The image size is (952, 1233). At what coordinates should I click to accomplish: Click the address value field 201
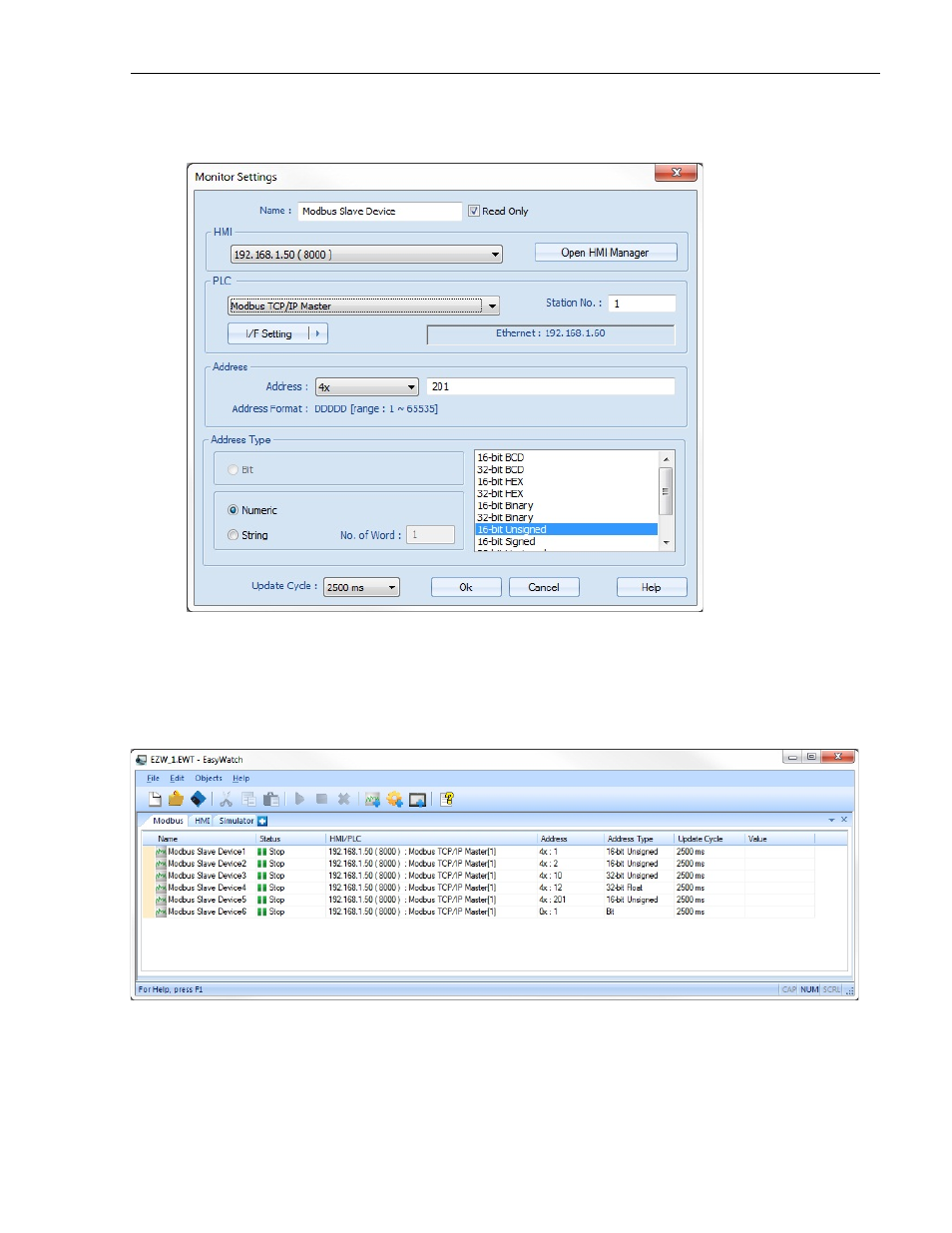(551, 386)
